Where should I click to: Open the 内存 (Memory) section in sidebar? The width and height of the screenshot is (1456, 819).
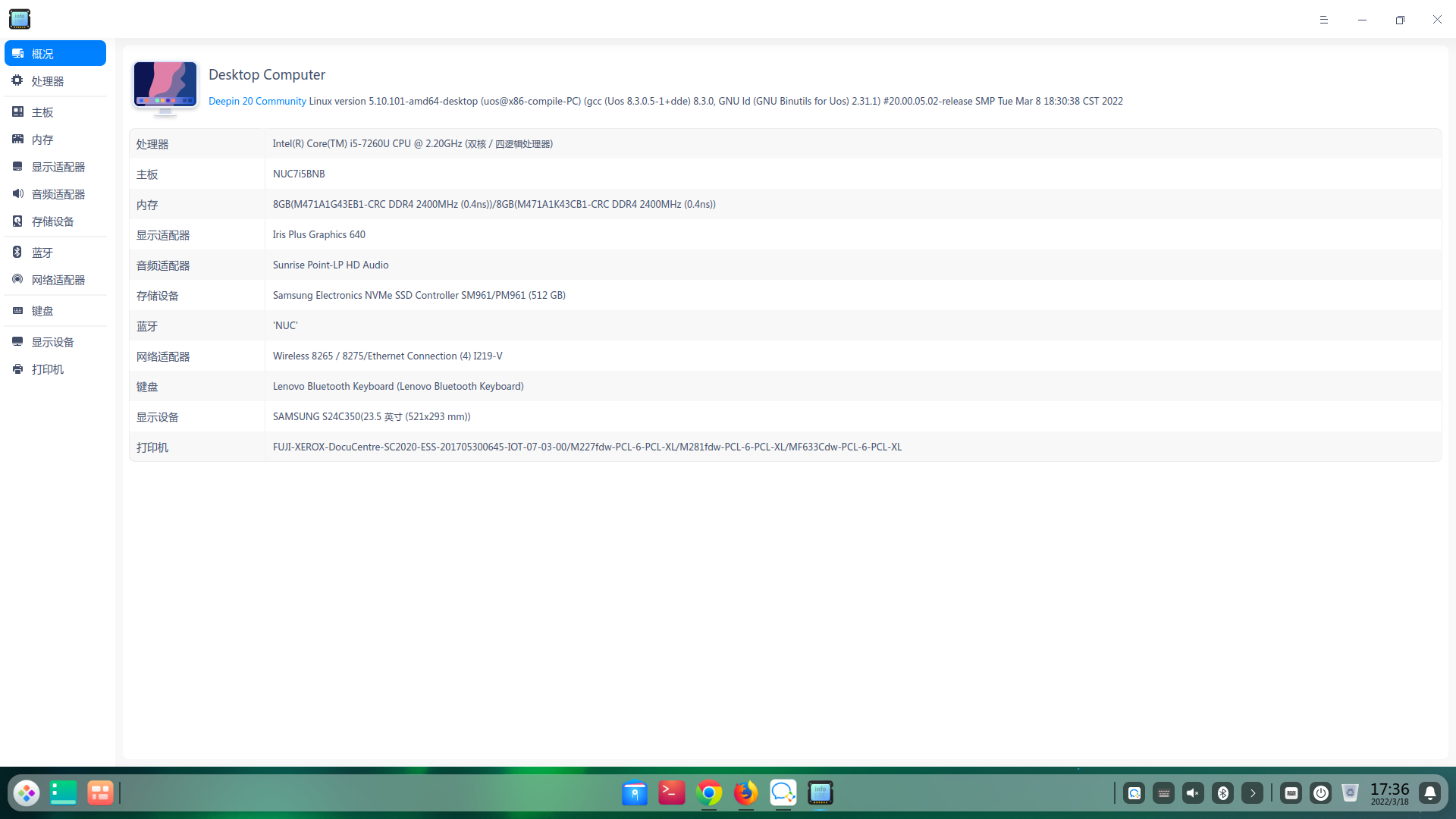click(42, 140)
